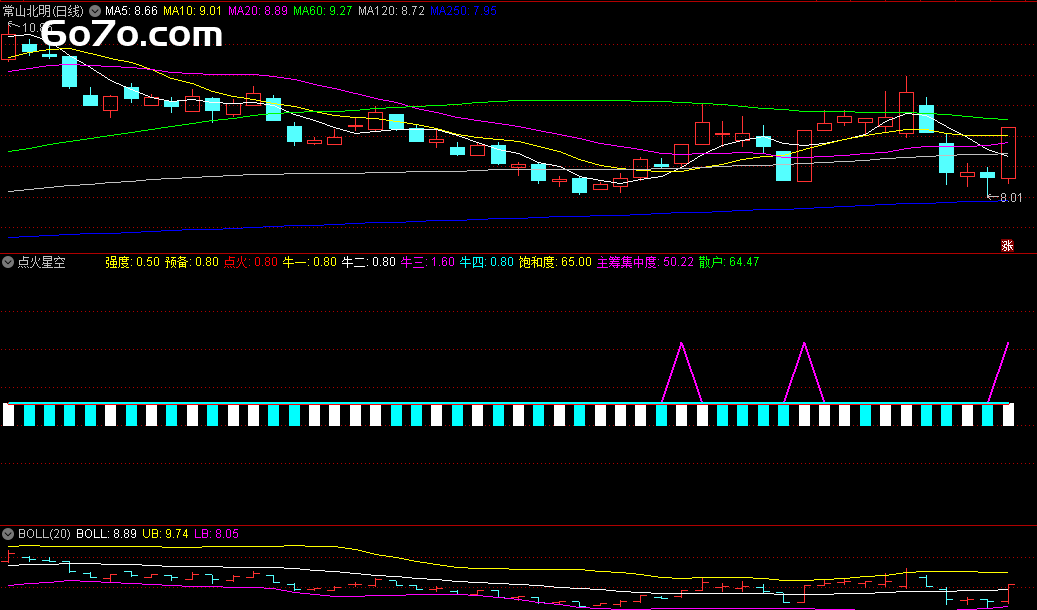Click the 散户: 64.47 value
The height and width of the screenshot is (610, 1037).
pyautogui.click(x=729, y=262)
